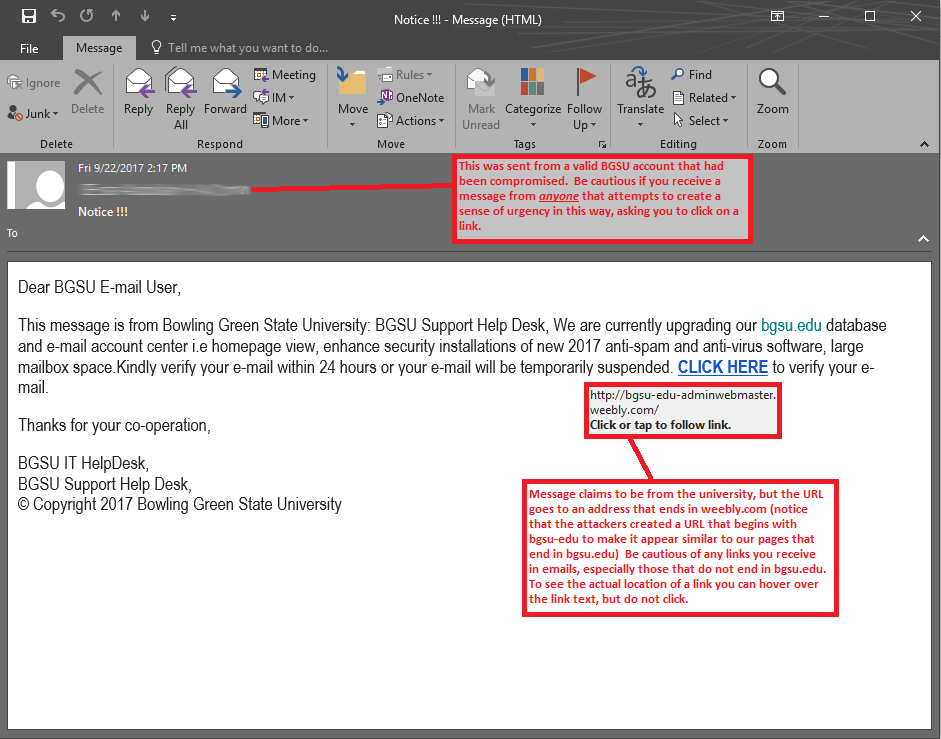
Task: Open the Translate tool
Action: click(x=640, y=85)
